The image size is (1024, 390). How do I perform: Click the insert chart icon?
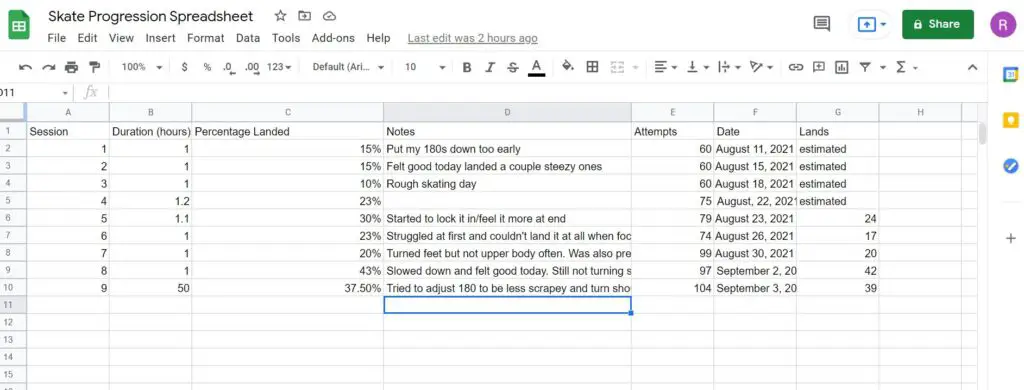[x=842, y=67]
